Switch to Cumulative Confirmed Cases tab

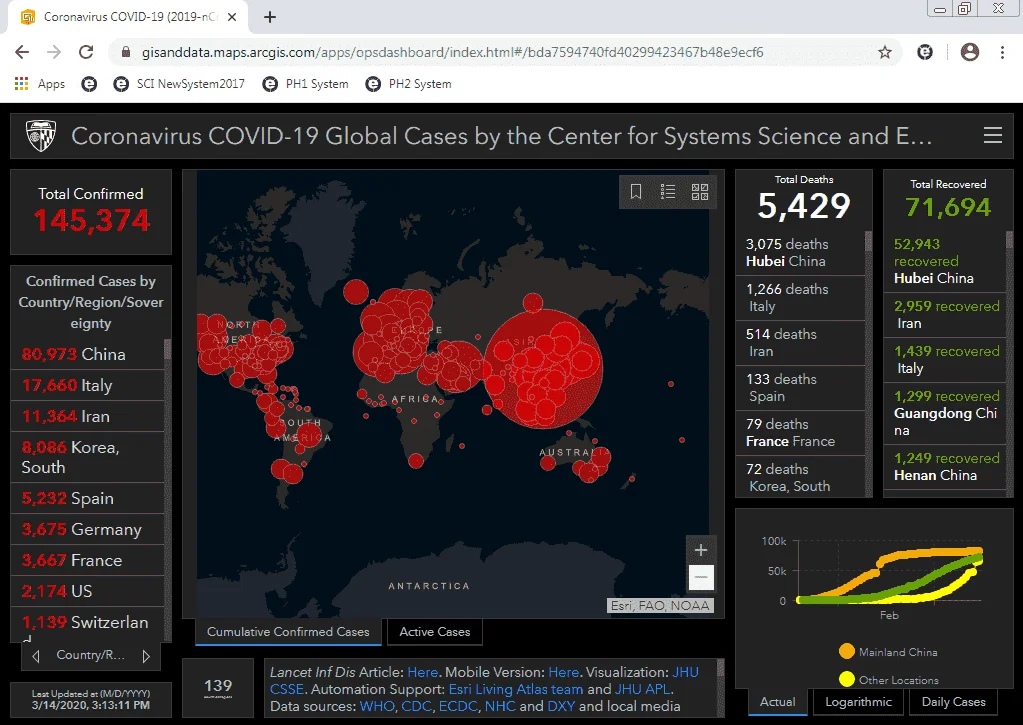pyautogui.click(x=288, y=632)
